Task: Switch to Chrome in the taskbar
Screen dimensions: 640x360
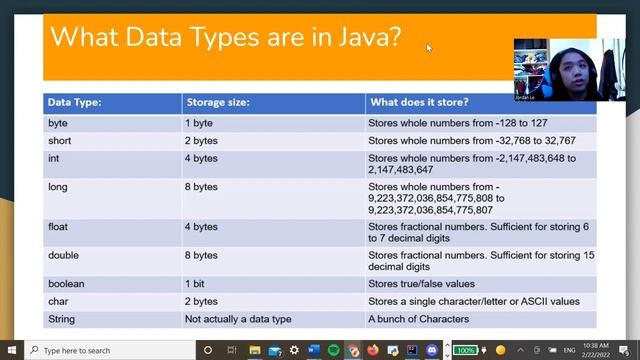Action: pos(353,350)
